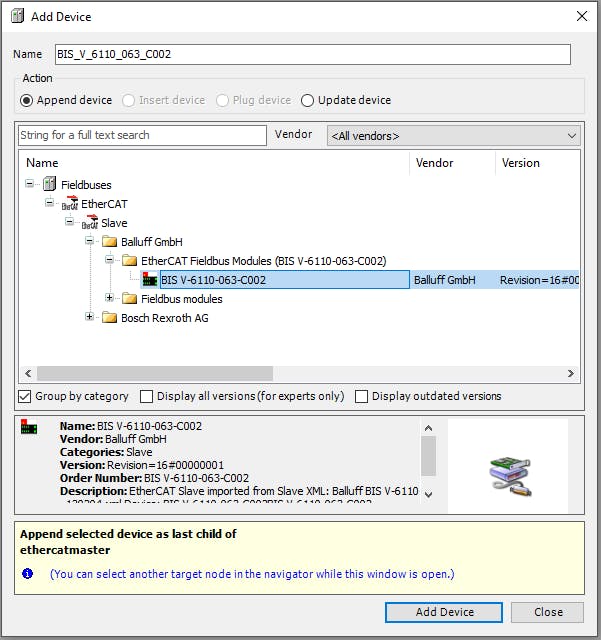Image resolution: width=601 pixels, height=640 pixels.
Task: Select the Fieldbus modules tree item
Action: 182,299
